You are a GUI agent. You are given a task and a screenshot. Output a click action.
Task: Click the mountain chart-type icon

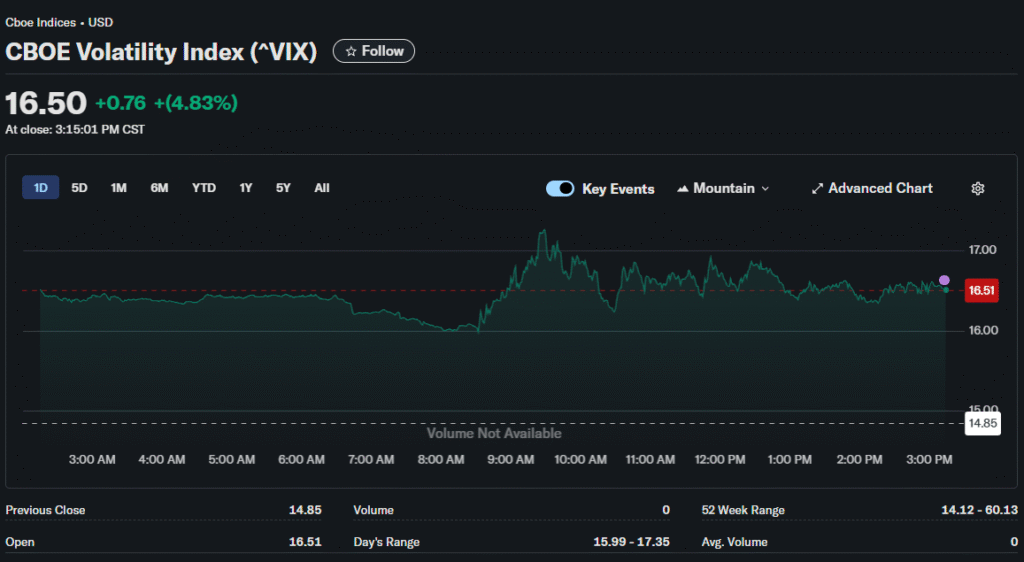(x=683, y=189)
